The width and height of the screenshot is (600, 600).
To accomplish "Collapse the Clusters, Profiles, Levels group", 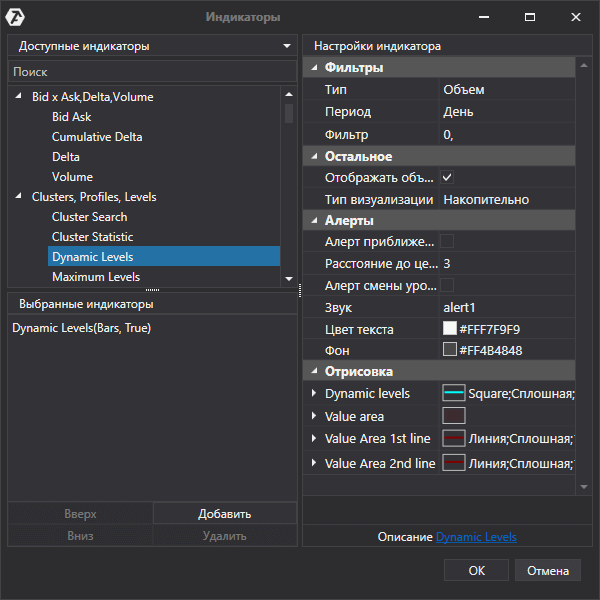I will click(x=18, y=197).
